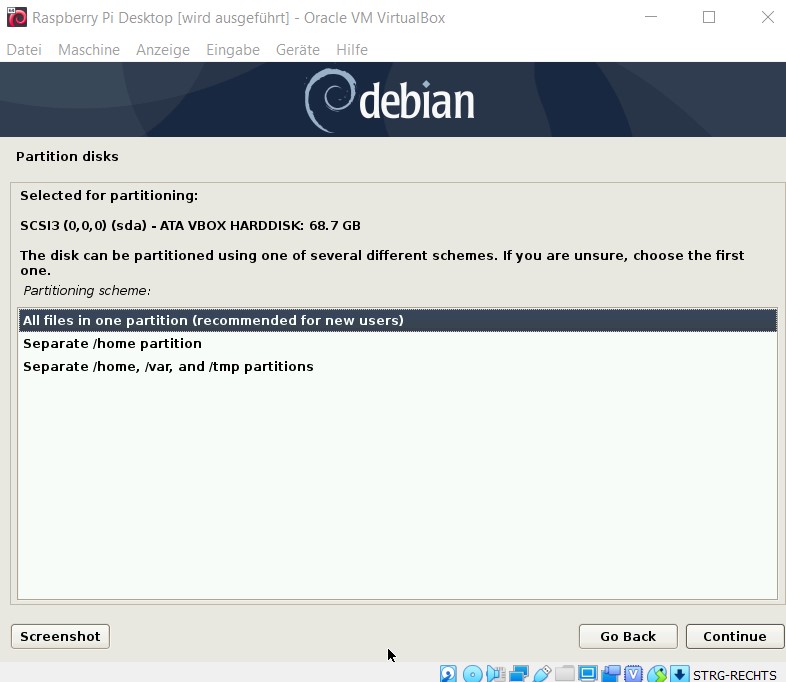Minimize the VirtualBox window
Screen dimensions: 786x682
(651, 17)
